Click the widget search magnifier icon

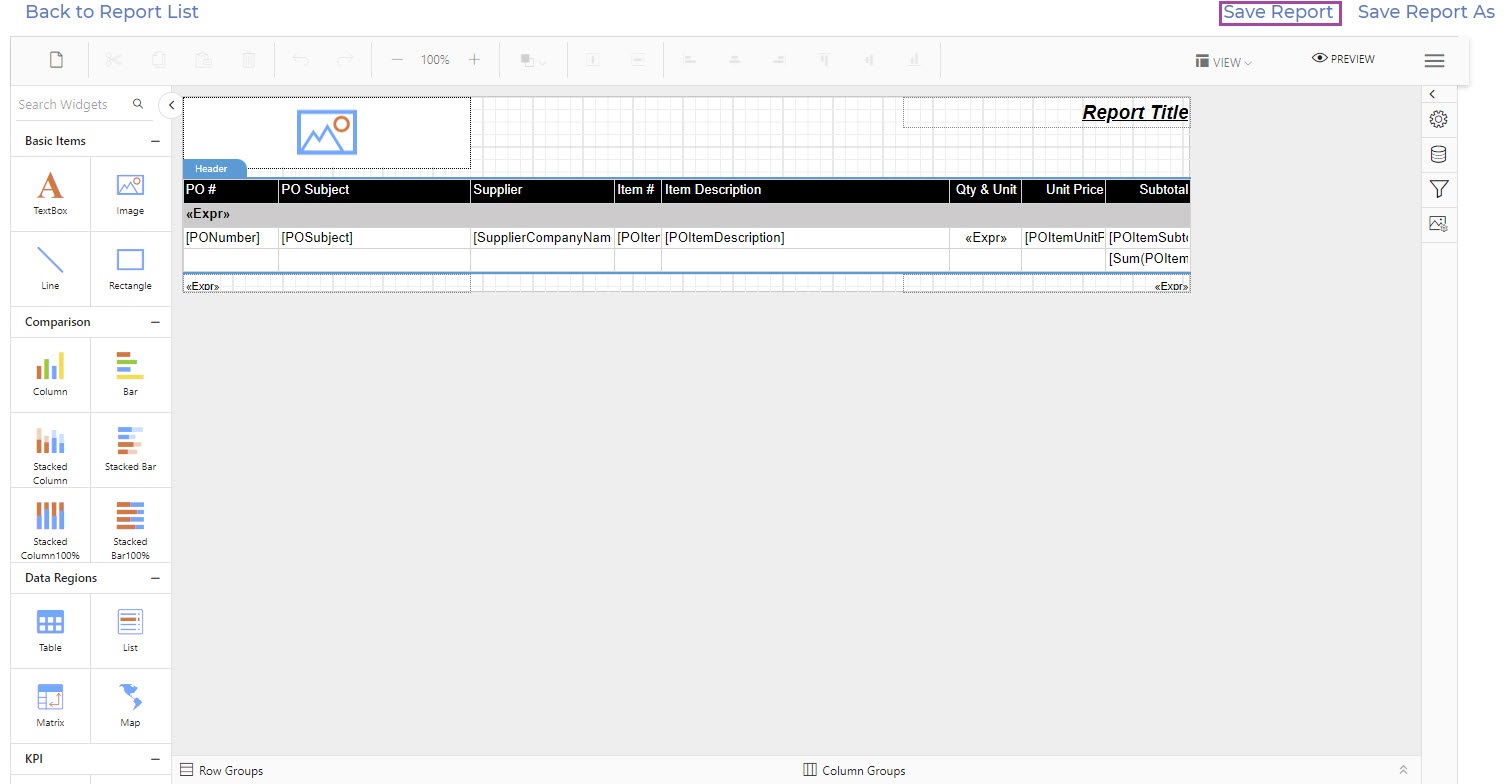[x=138, y=104]
